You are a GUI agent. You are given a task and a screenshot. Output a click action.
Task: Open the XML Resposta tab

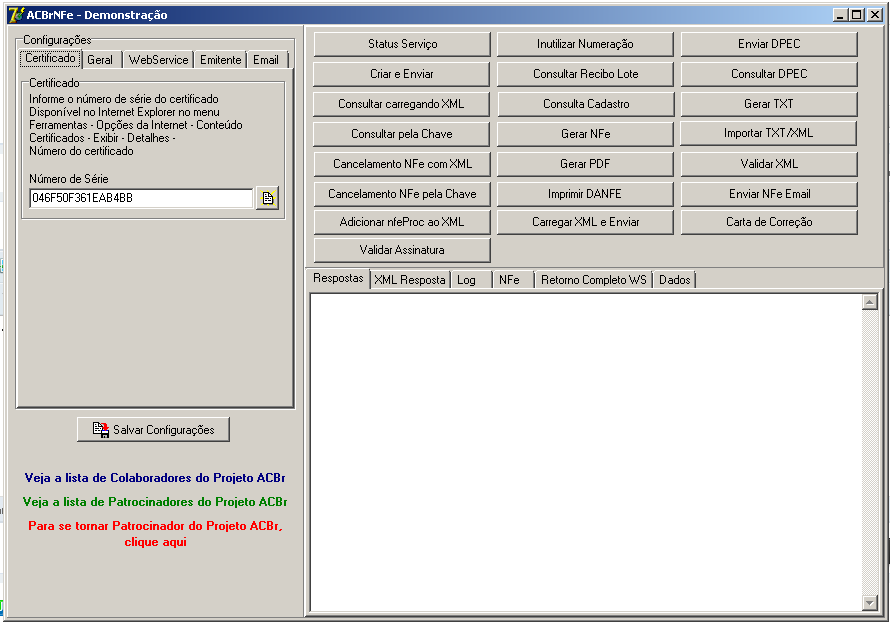click(410, 280)
